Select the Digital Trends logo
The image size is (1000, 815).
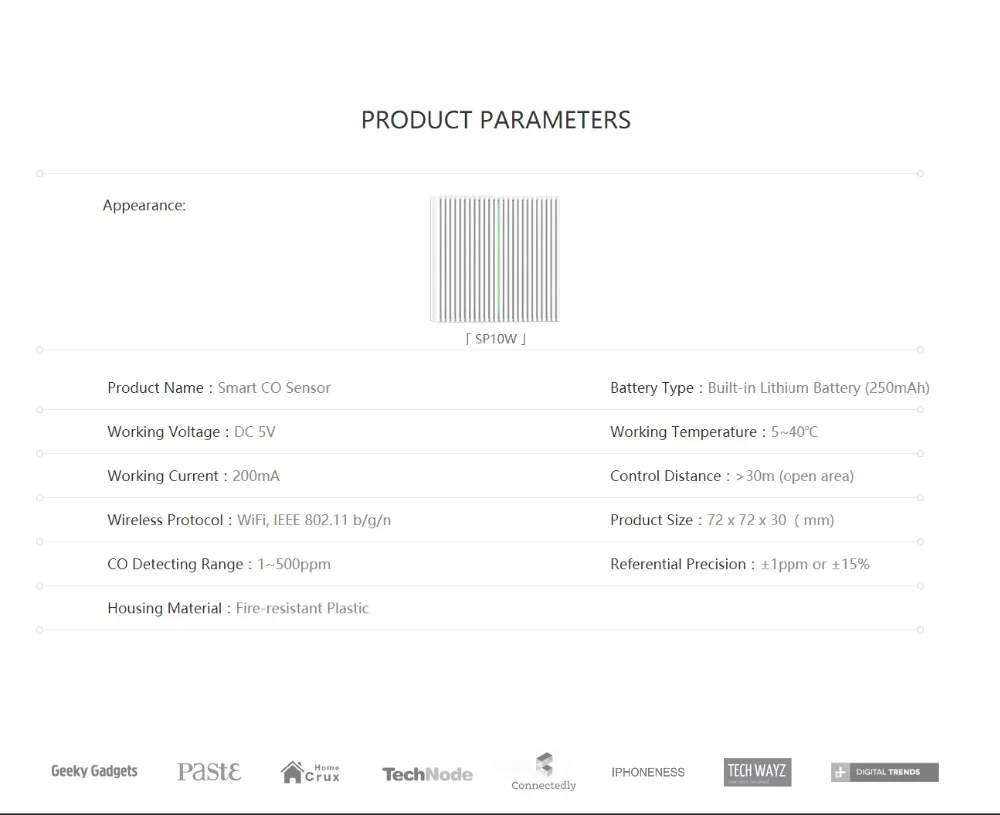pyautogui.click(x=885, y=772)
